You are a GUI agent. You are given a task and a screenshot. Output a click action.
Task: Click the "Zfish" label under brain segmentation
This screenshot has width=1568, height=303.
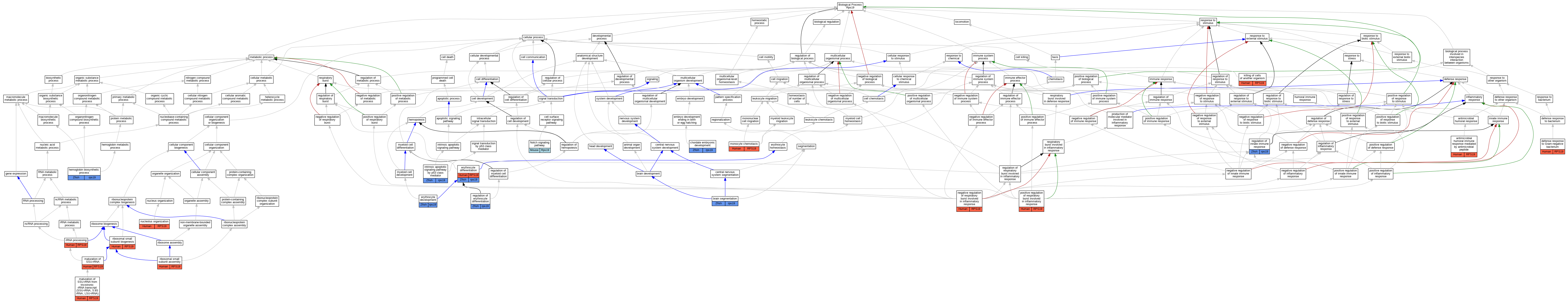coord(718,204)
